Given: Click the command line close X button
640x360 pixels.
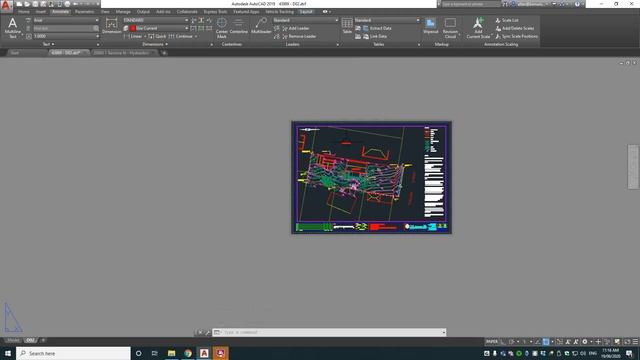Looking at the screenshot, I should [x=200, y=332].
